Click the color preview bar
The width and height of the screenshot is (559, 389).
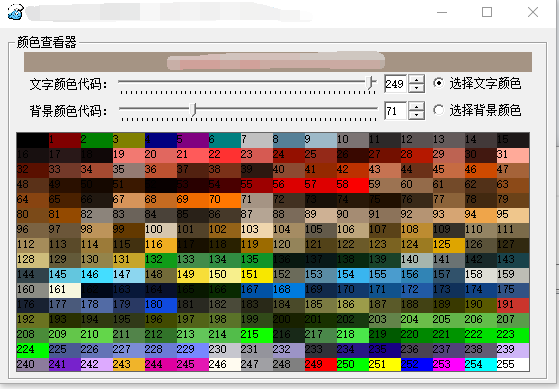pyautogui.click(x=278, y=62)
